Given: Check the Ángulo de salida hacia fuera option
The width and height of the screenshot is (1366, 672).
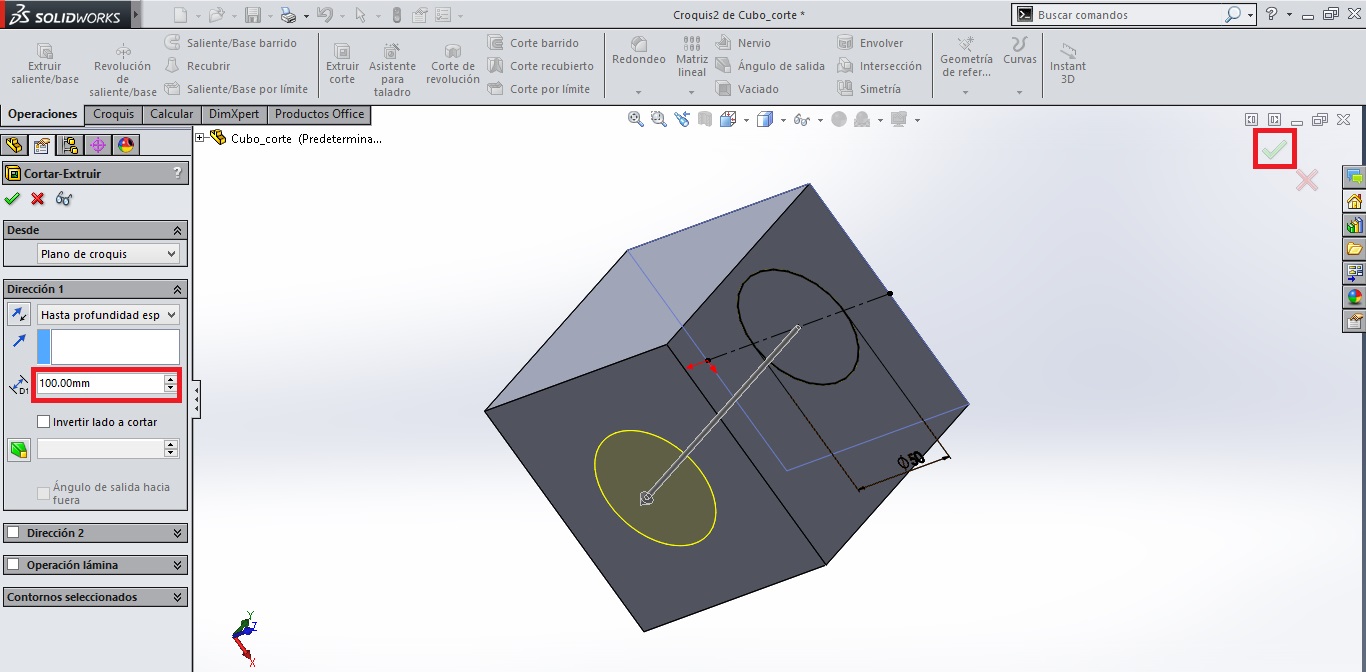Looking at the screenshot, I should click(42, 493).
